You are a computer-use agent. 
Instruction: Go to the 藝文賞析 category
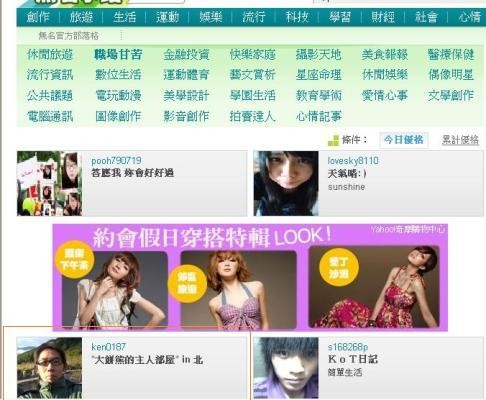coord(252,75)
